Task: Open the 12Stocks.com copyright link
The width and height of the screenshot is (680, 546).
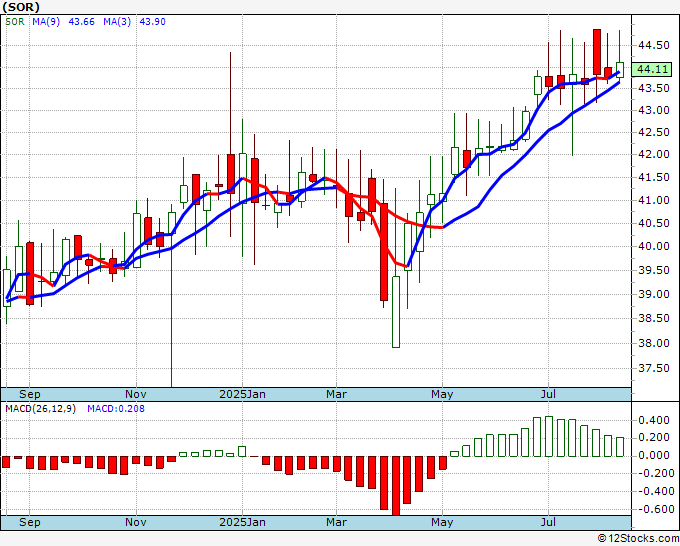Action: tap(638, 539)
